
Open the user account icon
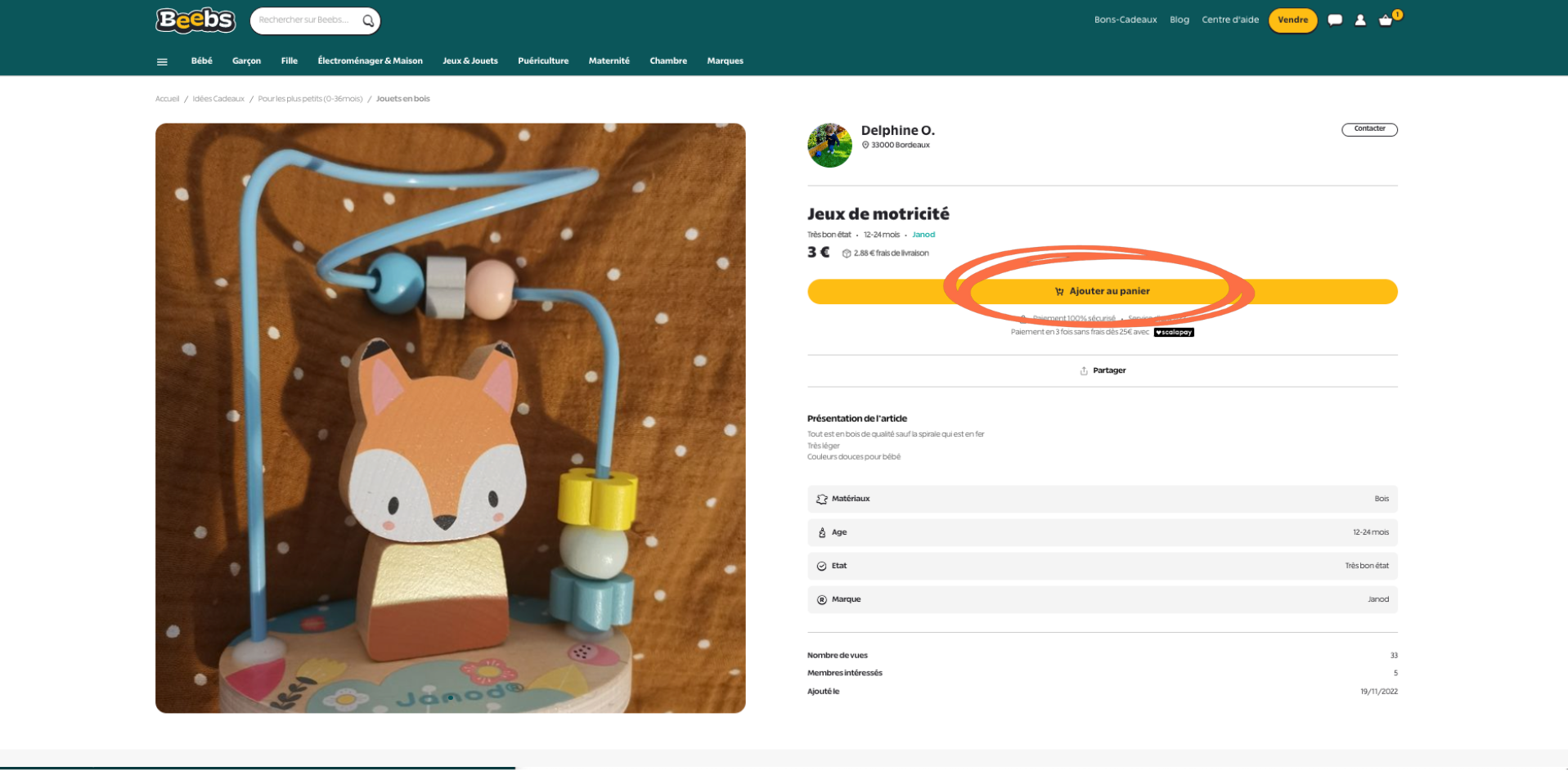tap(1360, 20)
